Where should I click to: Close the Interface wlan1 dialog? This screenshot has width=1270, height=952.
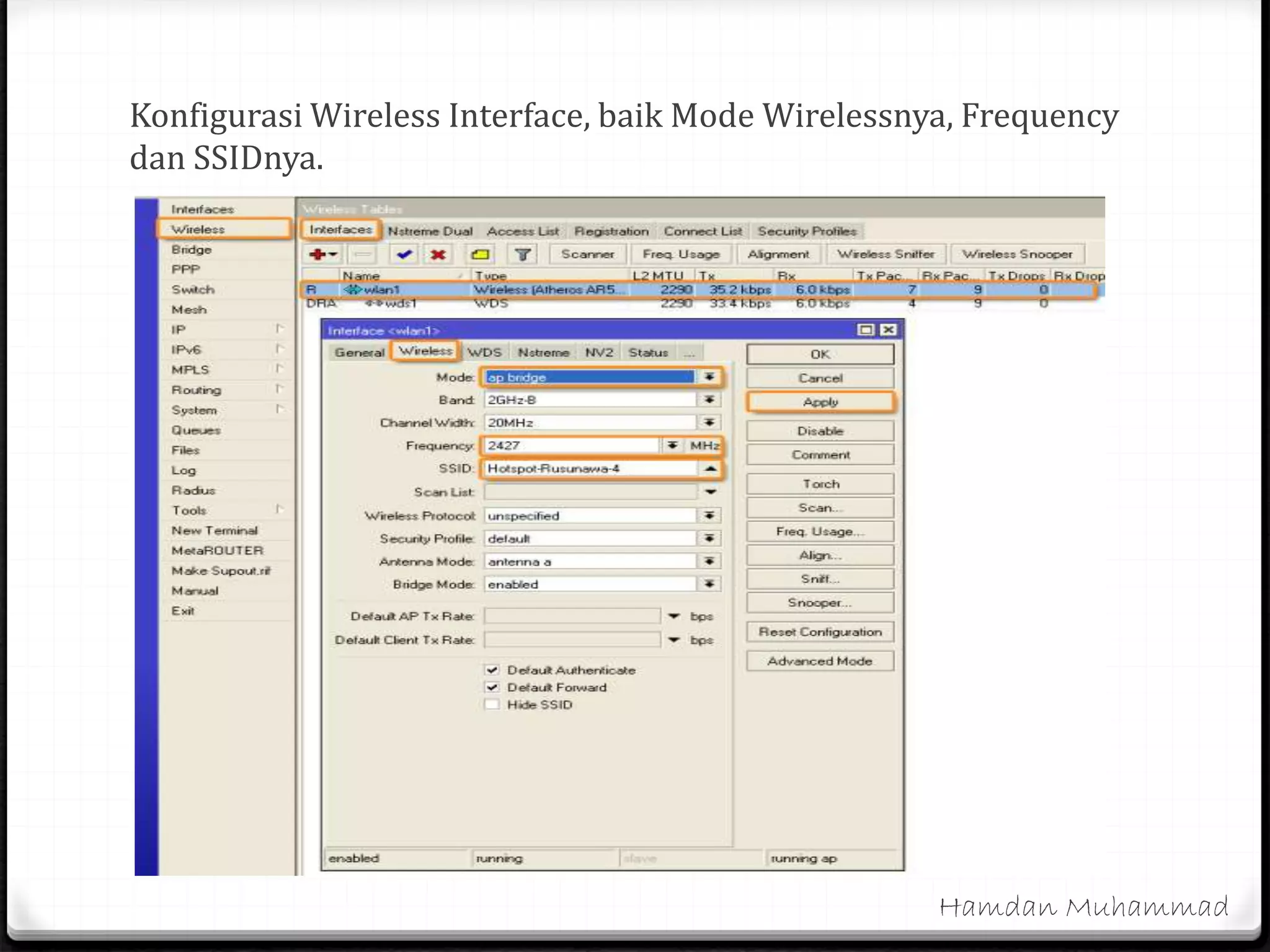[888, 330]
